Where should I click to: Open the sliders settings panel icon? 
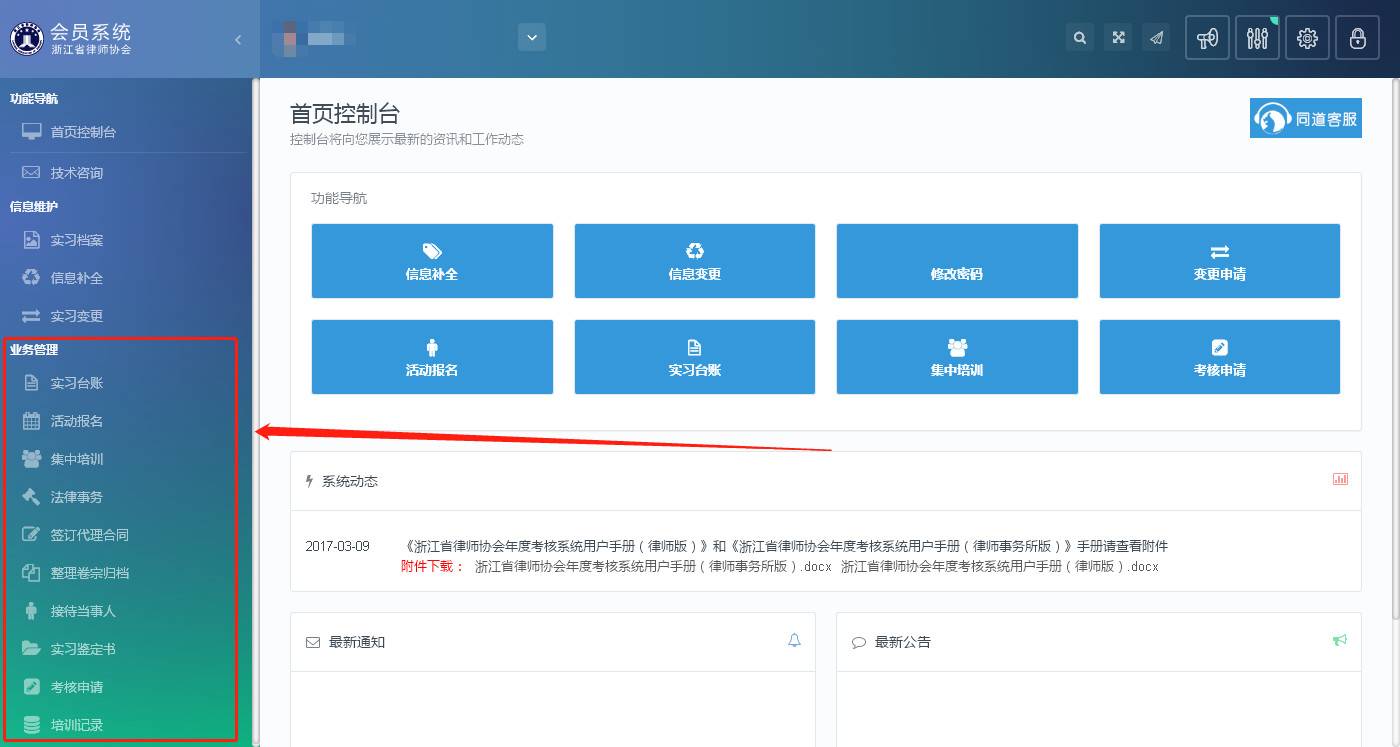point(1257,39)
